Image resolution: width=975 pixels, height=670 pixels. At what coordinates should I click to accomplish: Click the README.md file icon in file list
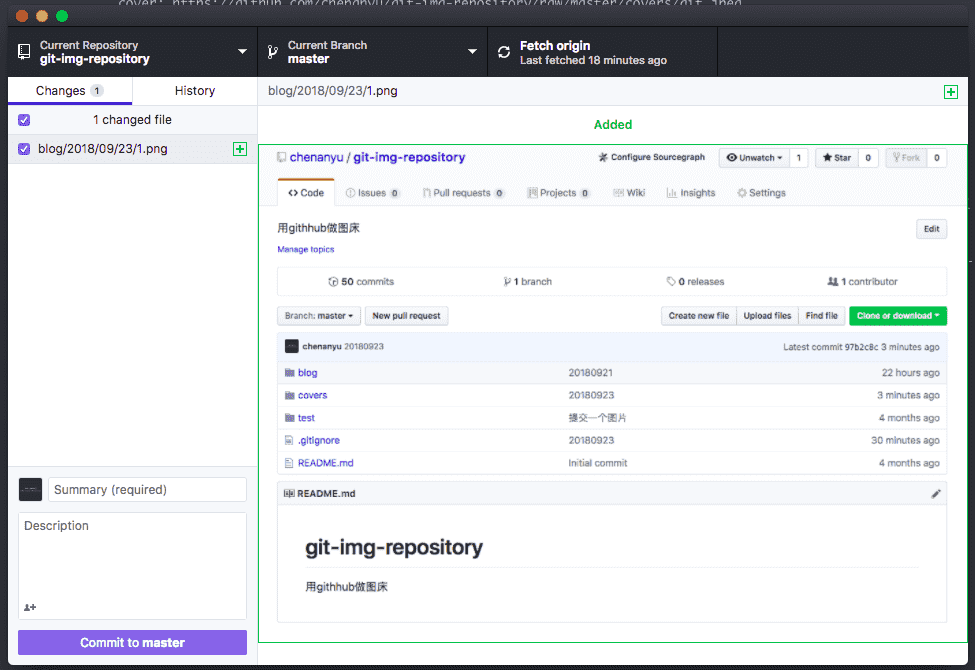point(289,463)
